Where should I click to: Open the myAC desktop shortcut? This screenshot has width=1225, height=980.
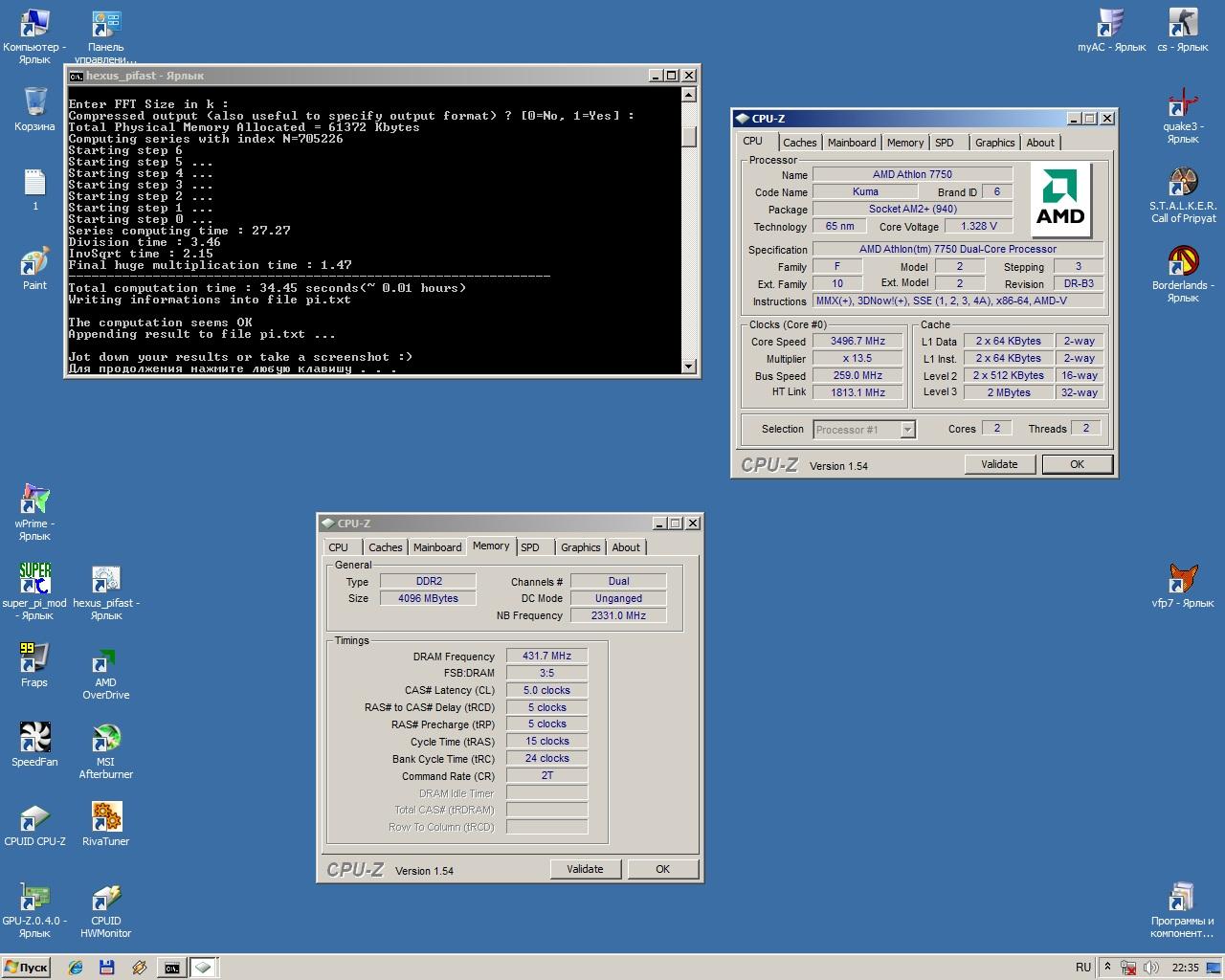(x=1111, y=30)
